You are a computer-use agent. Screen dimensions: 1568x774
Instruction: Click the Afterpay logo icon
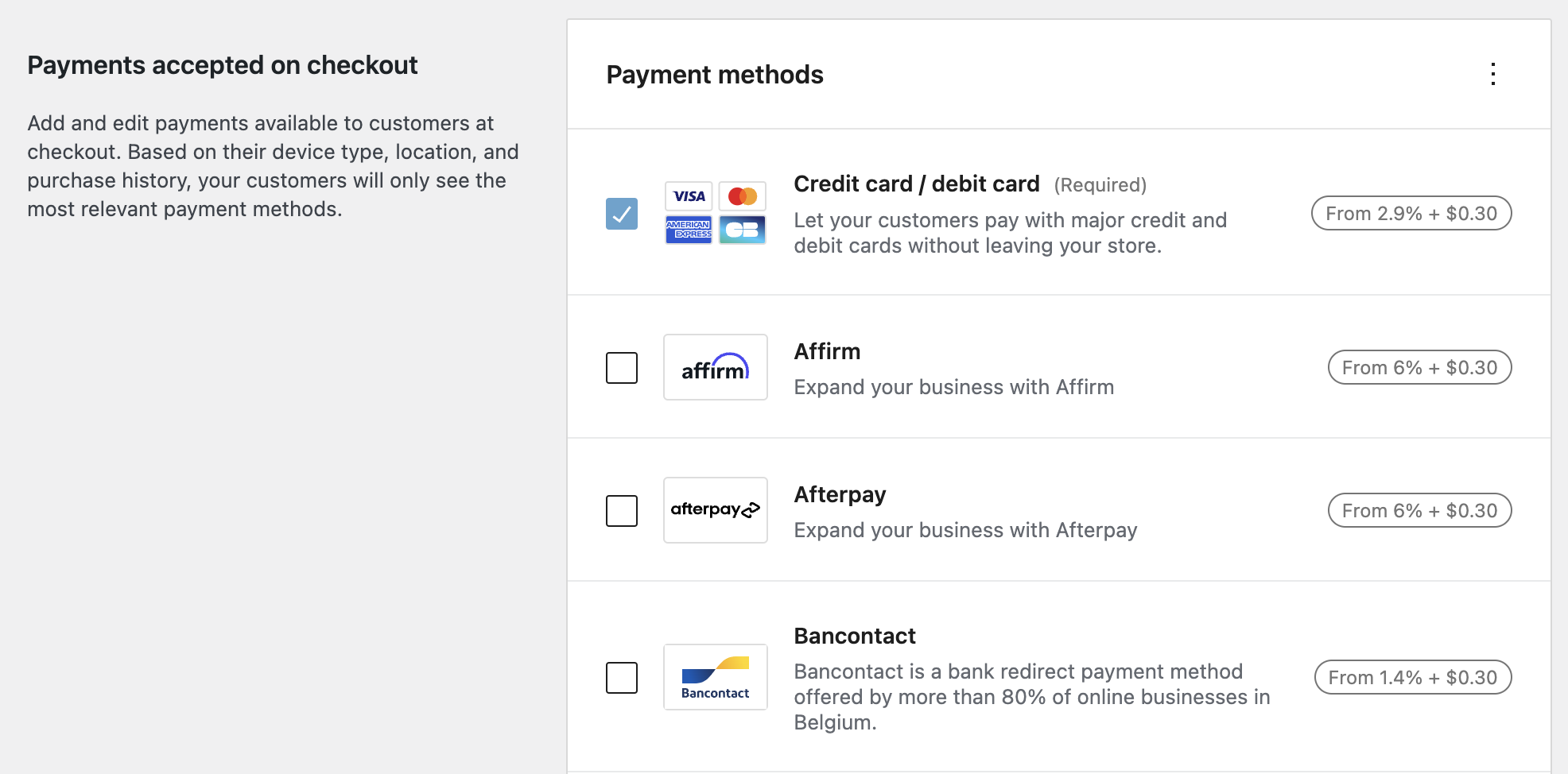click(716, 510)
